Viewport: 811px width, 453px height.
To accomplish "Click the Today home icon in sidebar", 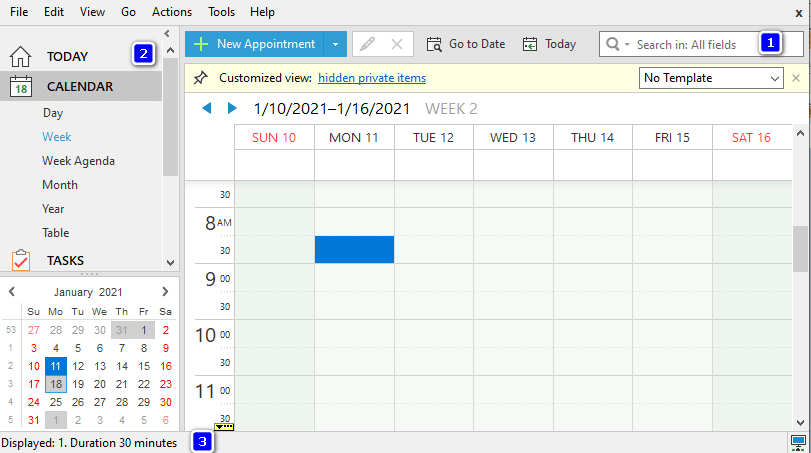I will point(21,56).
